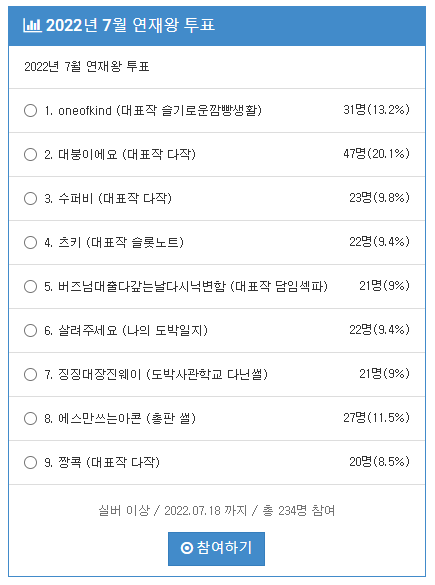Viewport: 435px width, 585px height.
Task: Select radio button for 짱콕
Action: point(31,463)
